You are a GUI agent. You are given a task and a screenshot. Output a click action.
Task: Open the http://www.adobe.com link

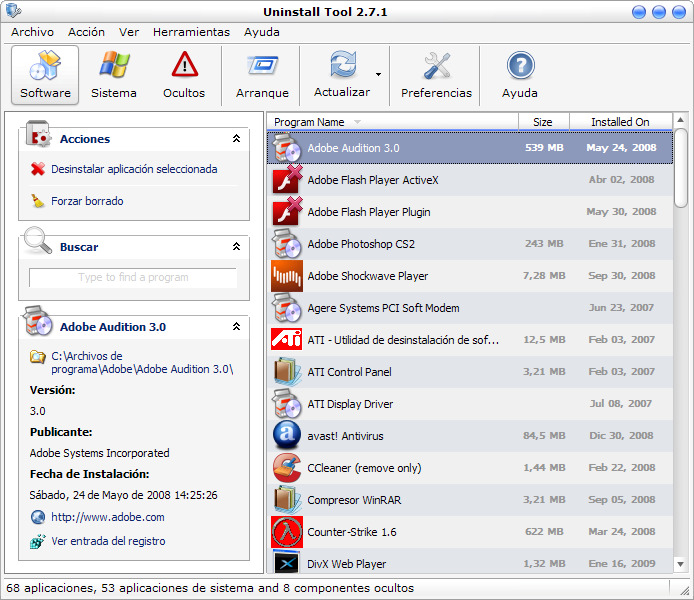tap(108, 517)
